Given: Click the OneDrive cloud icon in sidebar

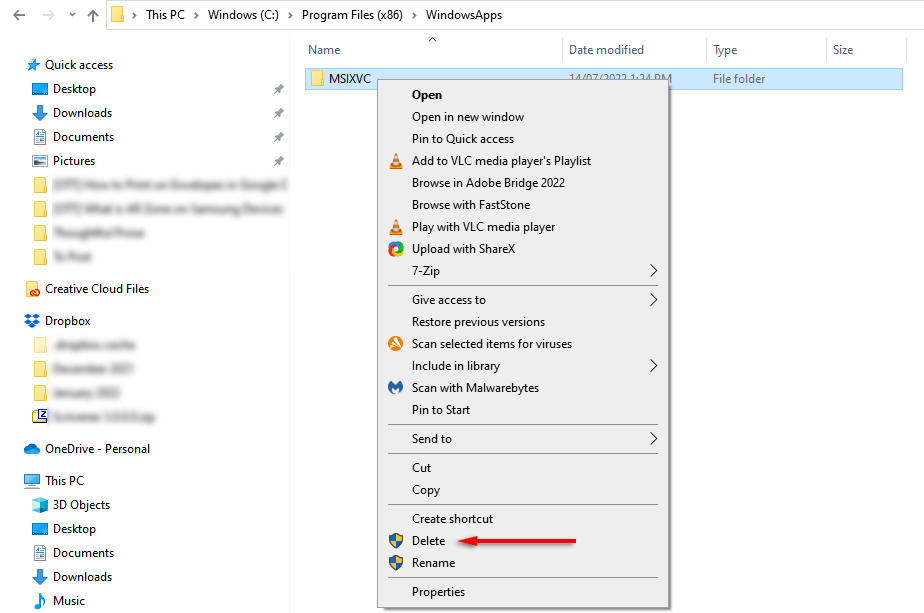Looking at the screenshot, I should click(32, 449).
